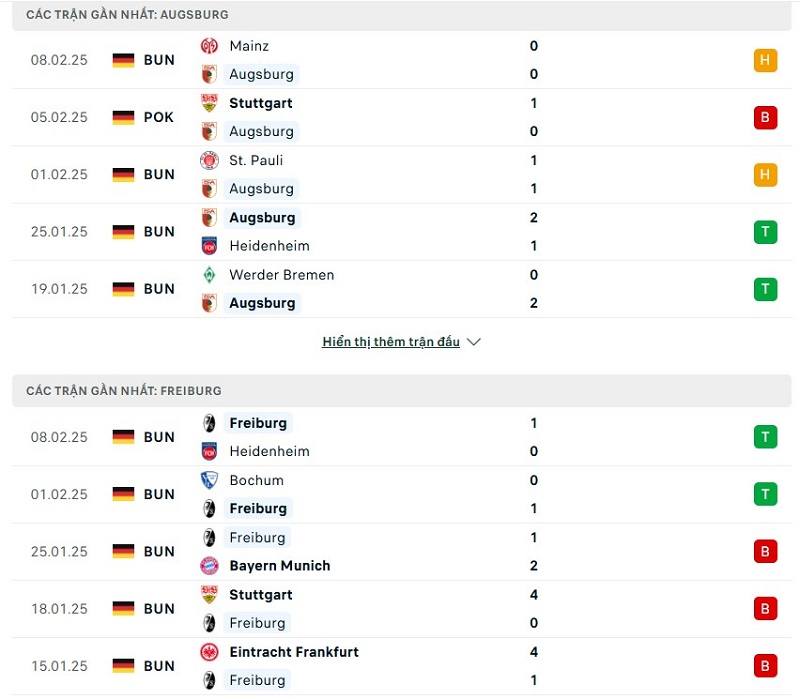Viewport: 800px width, 699px height.
Task: Click the green T badge on Freiburg vs Heidenheim
Action: pyautogui.click(x=765, y=437)
